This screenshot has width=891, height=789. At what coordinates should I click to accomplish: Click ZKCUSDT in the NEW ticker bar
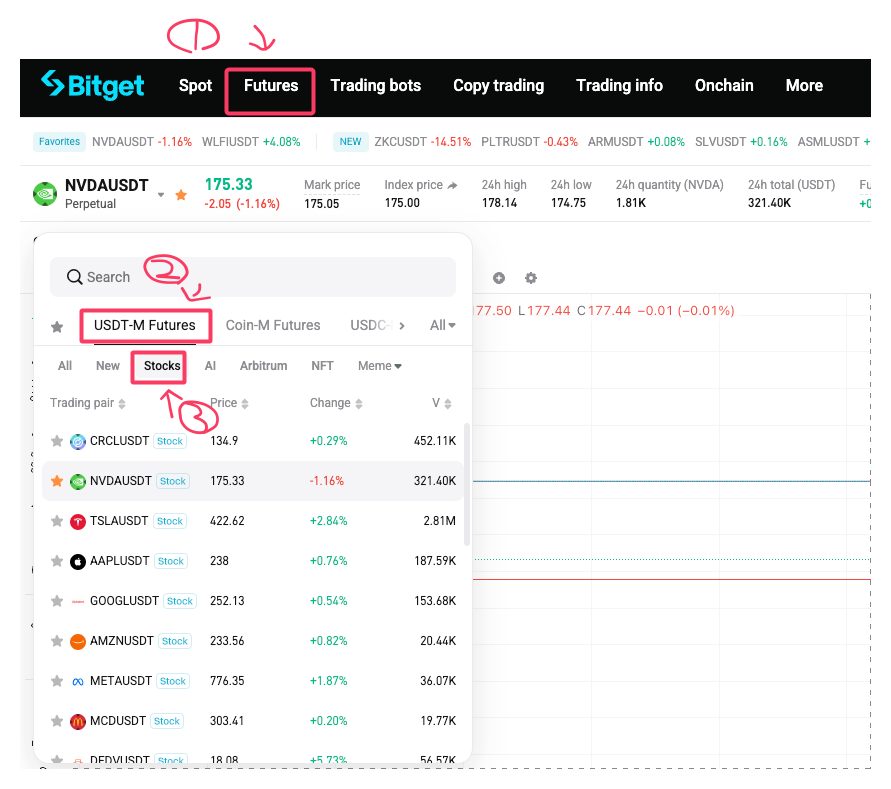pyautogui.click(x=400, y=142)
